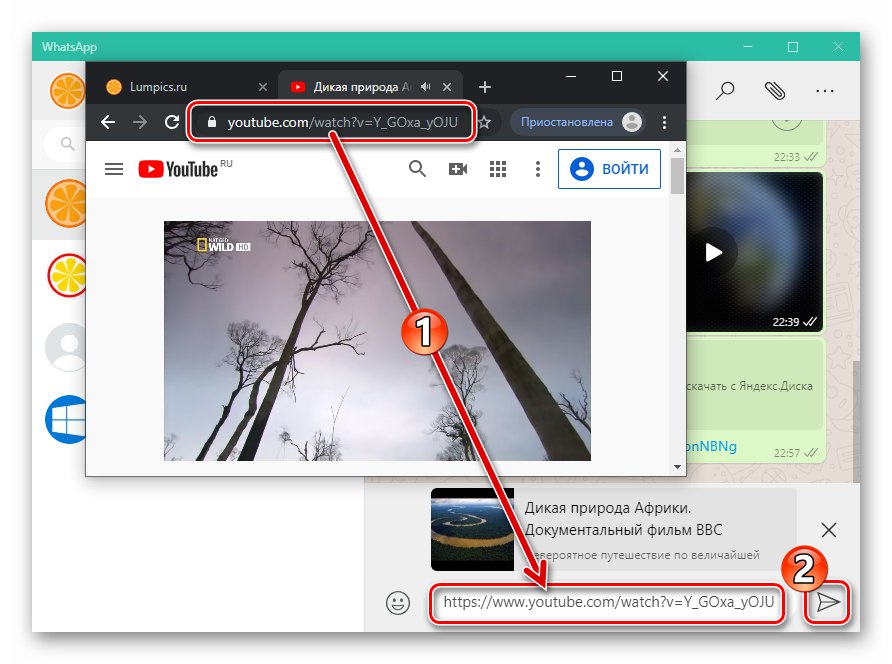
Task: Close the Lumpics.ru tab
Action: click(x=263, y=87)
